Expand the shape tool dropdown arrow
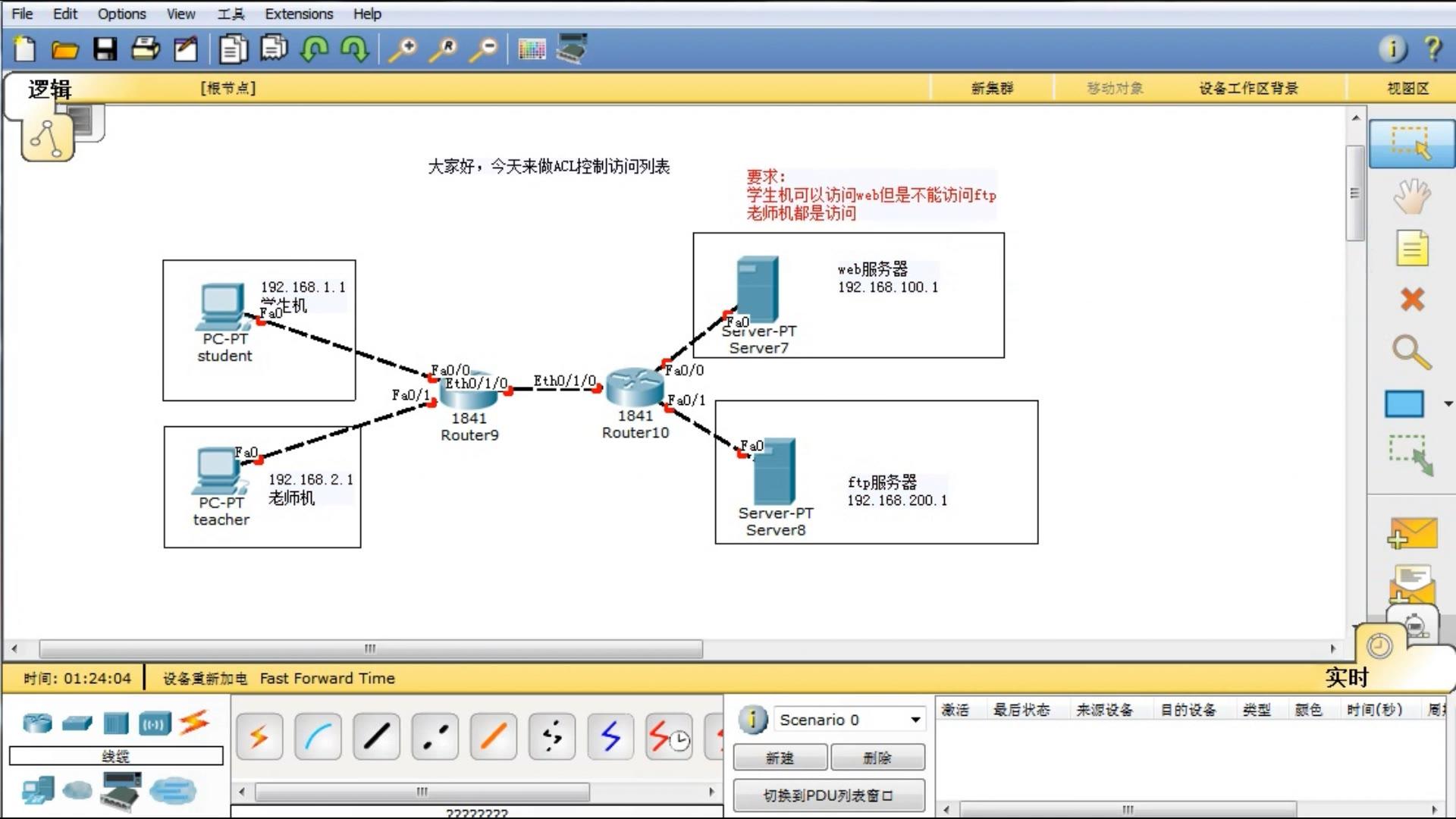The image size is (1456, 819). [x=1448, y=404]
